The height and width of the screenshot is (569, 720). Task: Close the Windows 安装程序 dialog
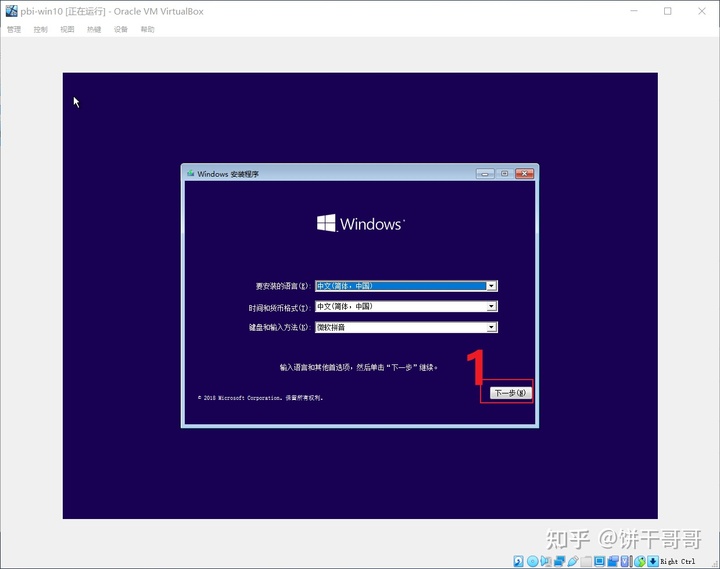pos(524,174)
